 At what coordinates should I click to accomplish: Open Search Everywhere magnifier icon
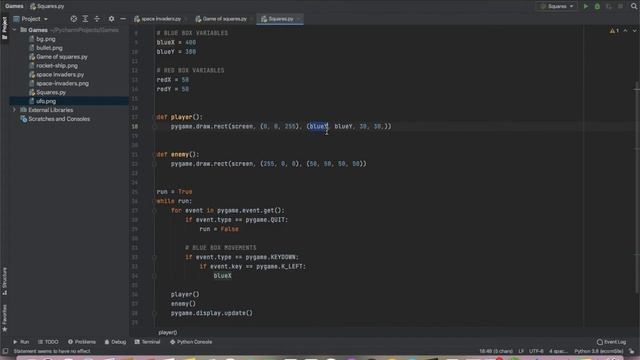(634, 6)
